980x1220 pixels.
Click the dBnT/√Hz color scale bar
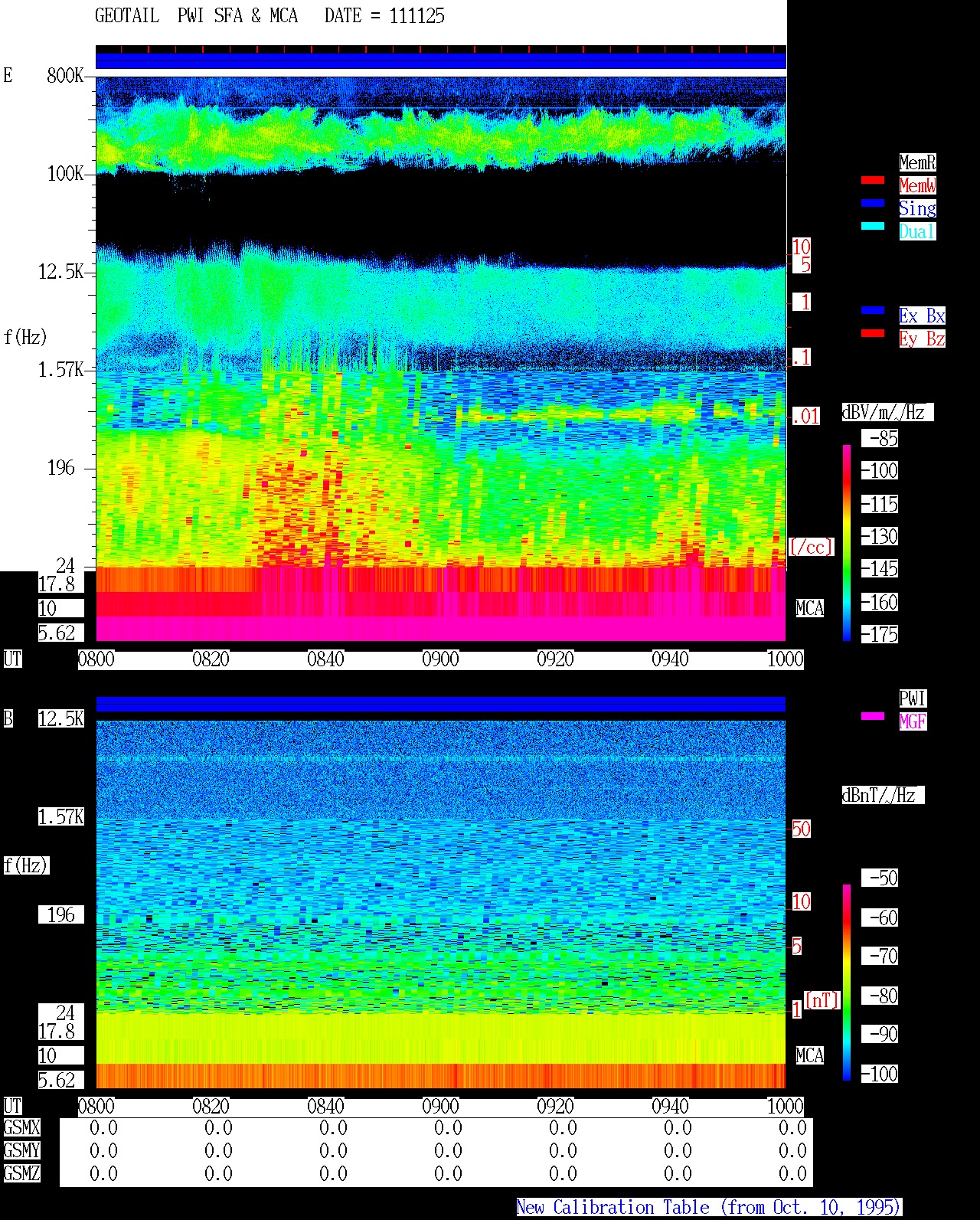(847, 983)
